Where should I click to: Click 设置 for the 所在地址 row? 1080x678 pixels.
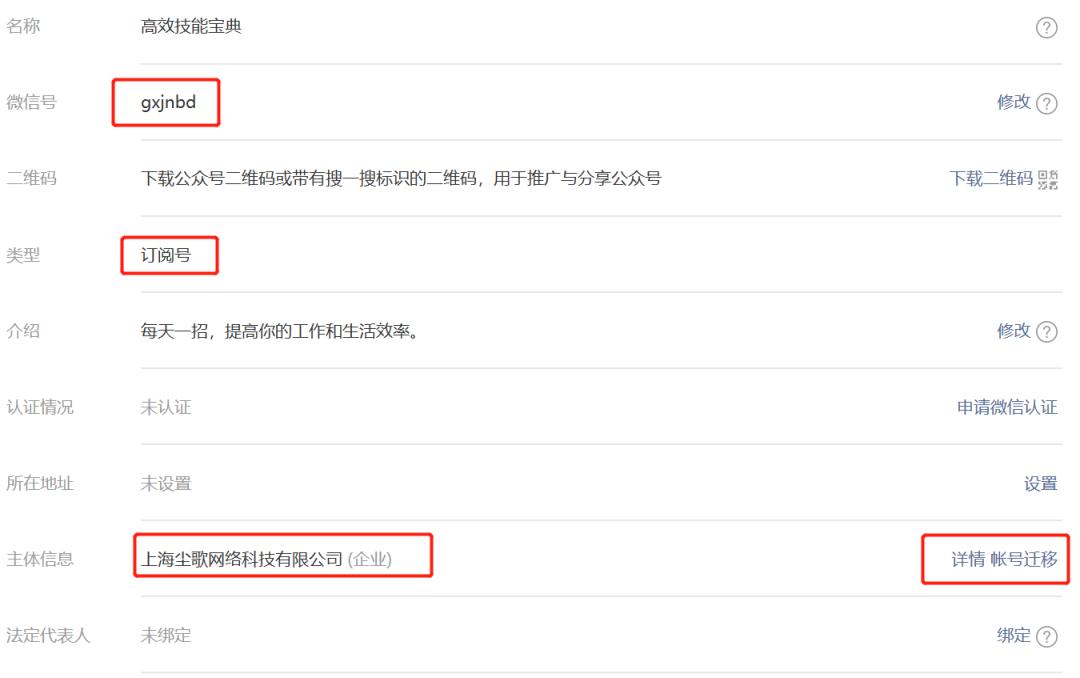click(x=1041, y=484)
